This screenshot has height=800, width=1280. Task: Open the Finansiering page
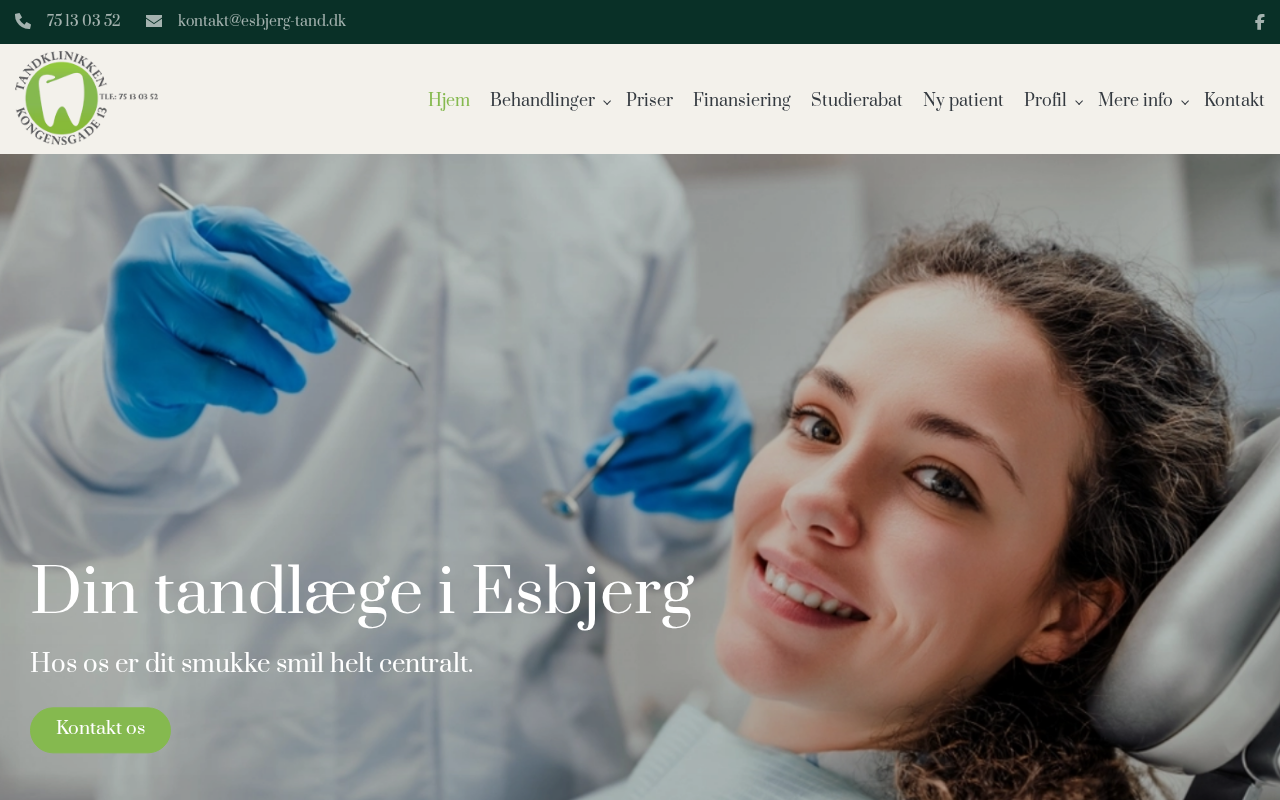(742, 101)
